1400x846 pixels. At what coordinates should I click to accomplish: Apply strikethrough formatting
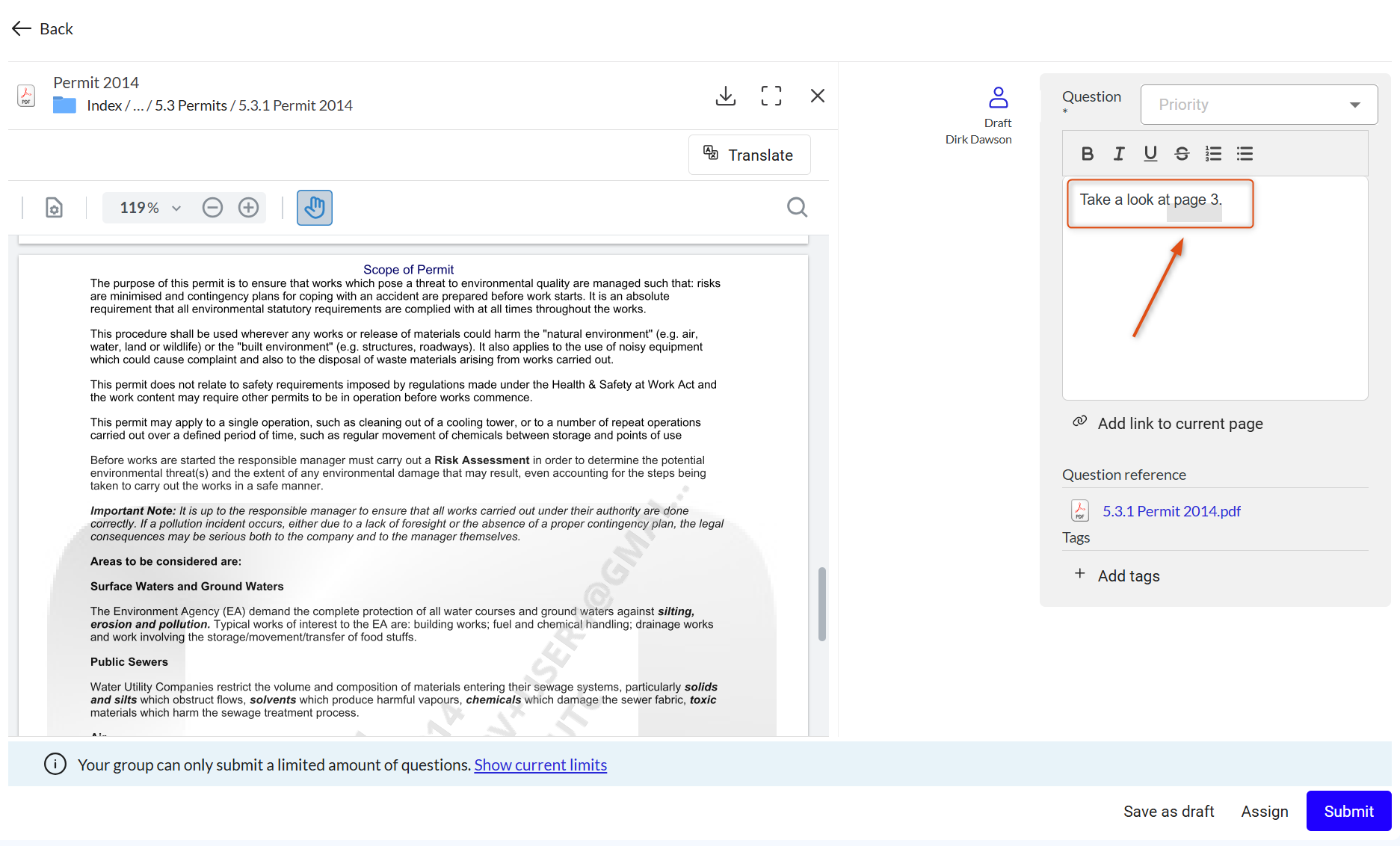coord(1182,153)
